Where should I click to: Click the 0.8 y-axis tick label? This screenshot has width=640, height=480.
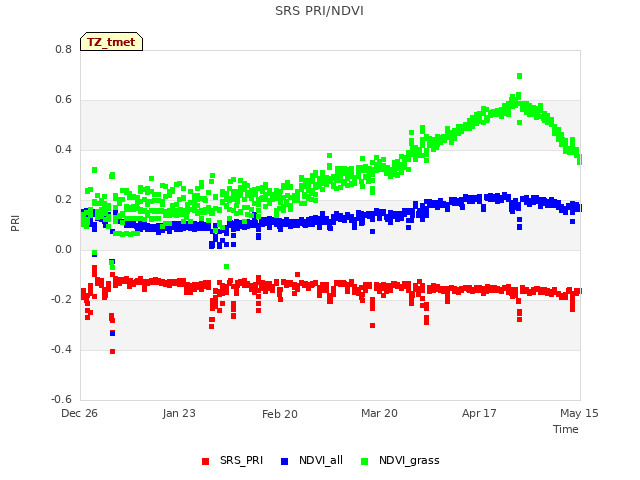click(x=63, y=49)
